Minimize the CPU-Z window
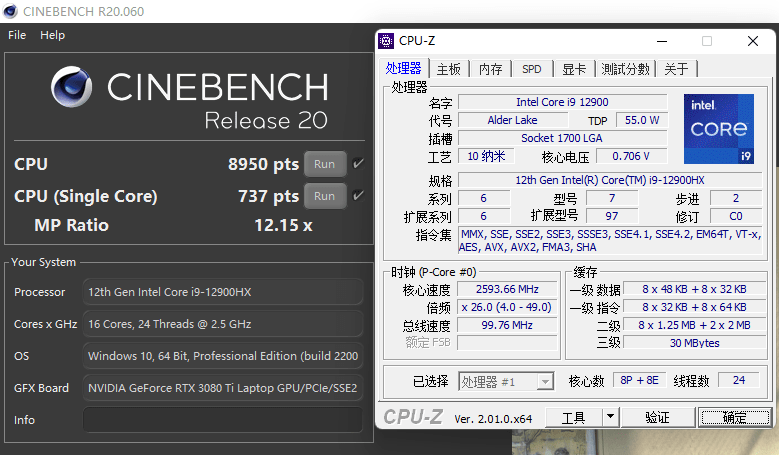This screenshot has width=779, height=455. (x=662, y=41)
